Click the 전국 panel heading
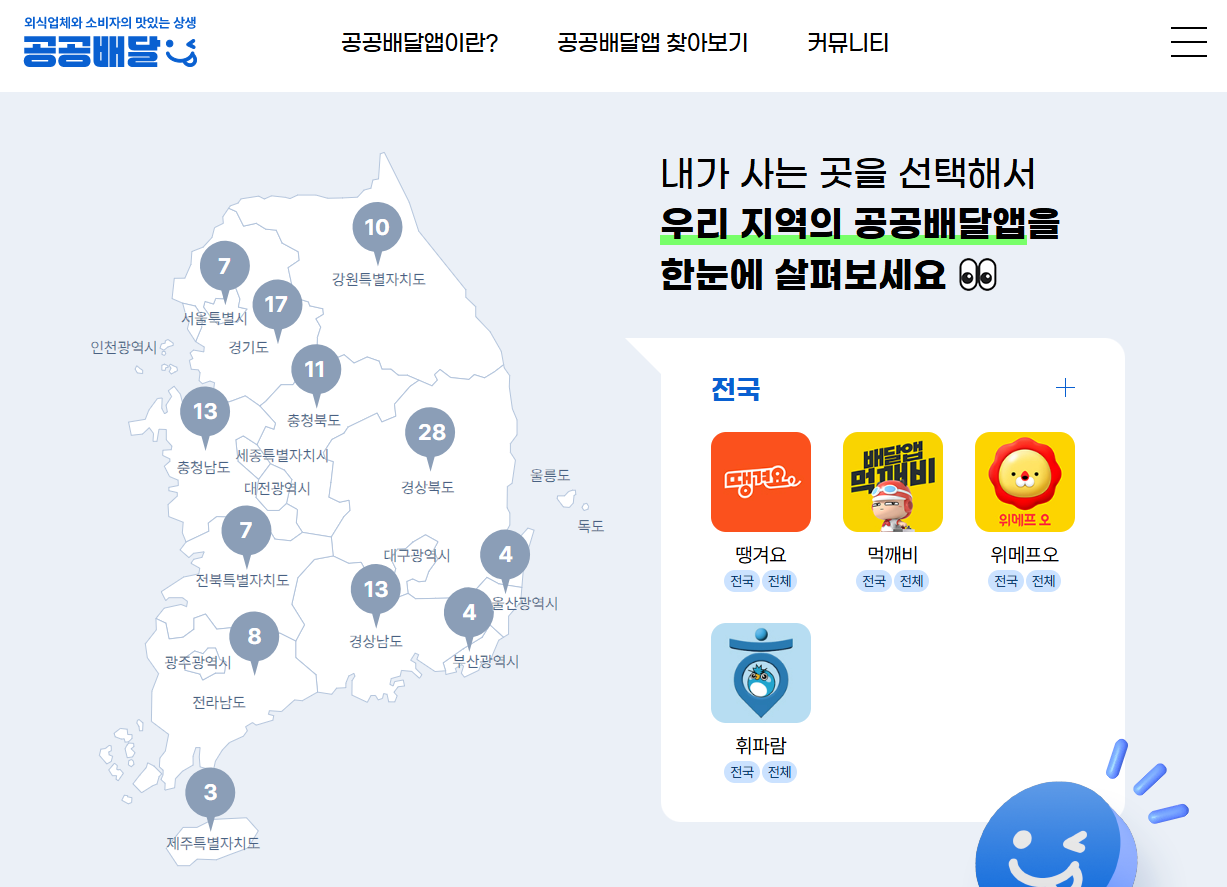The width and height of the screenshot is (1227, 887). coord(735,389)
